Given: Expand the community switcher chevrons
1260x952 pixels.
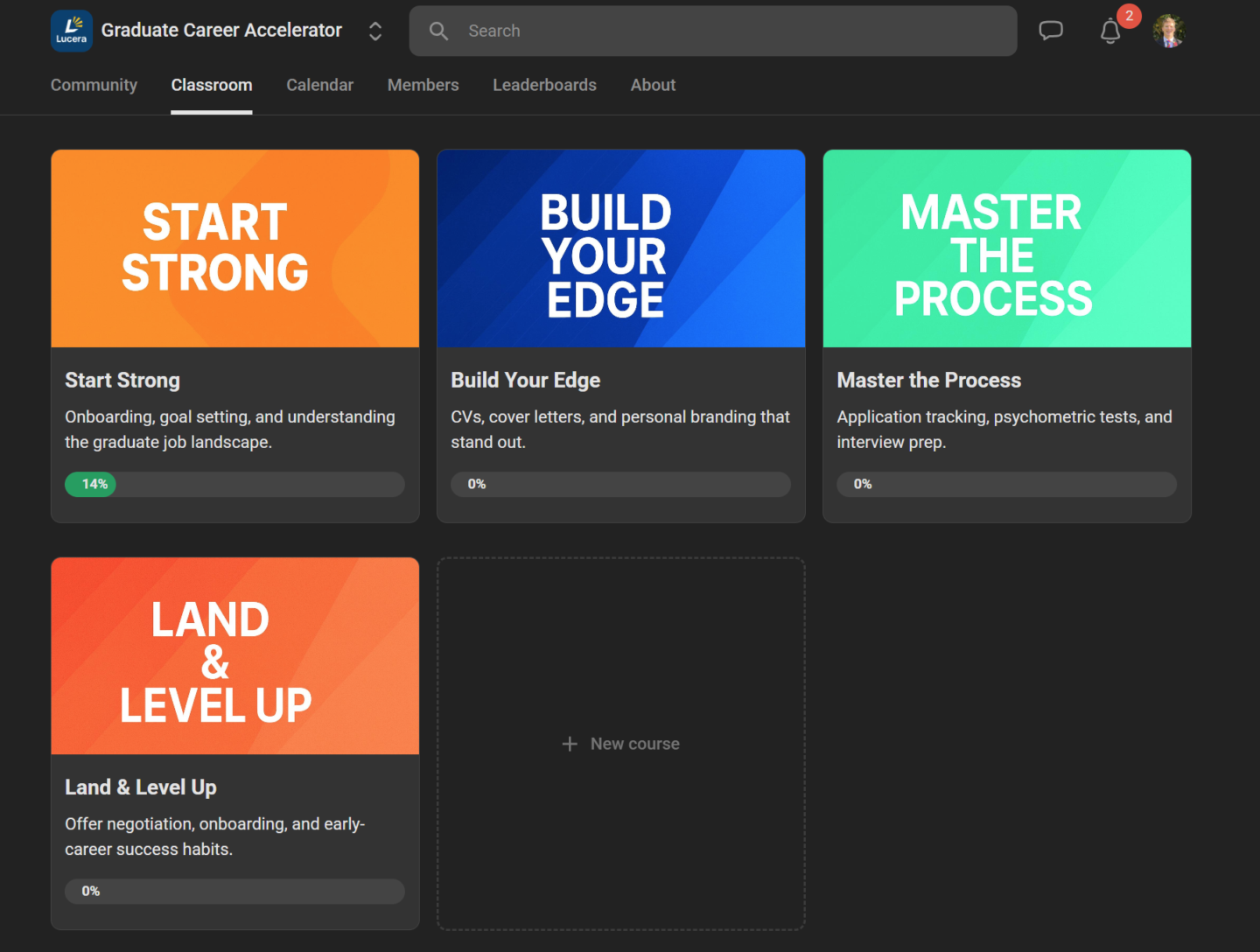Looking at the screenshot, I should [x=375, y=31].
